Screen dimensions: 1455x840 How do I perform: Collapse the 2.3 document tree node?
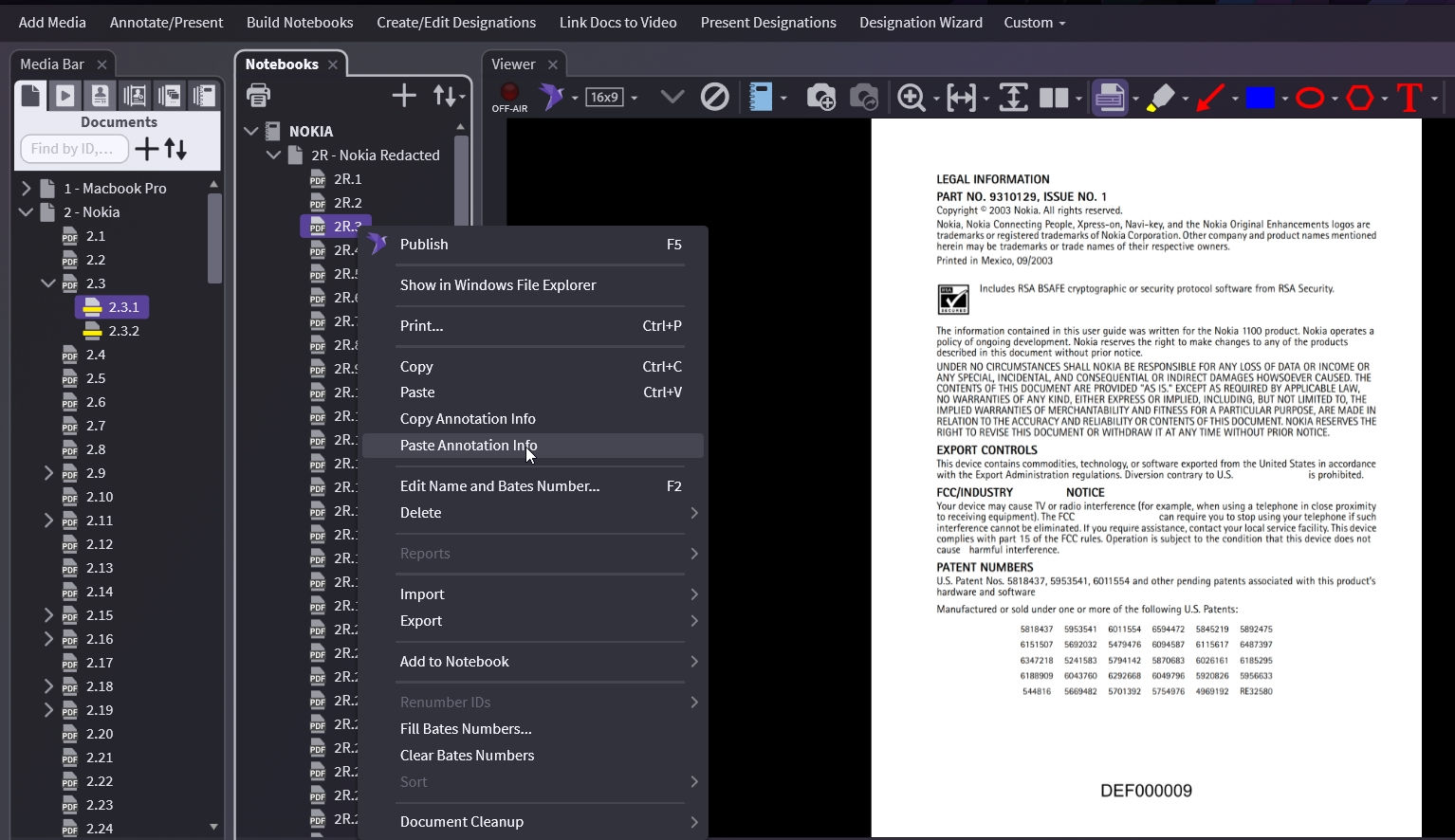click(x=48, y=283)
